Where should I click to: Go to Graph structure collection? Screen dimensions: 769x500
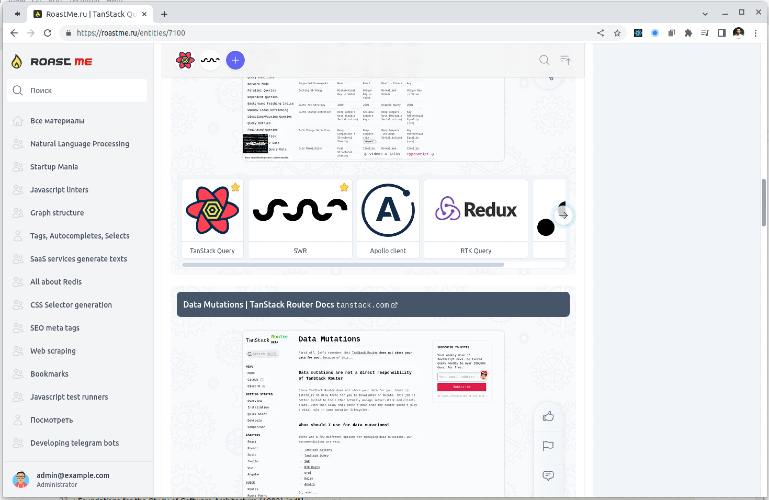coord(57,213)
